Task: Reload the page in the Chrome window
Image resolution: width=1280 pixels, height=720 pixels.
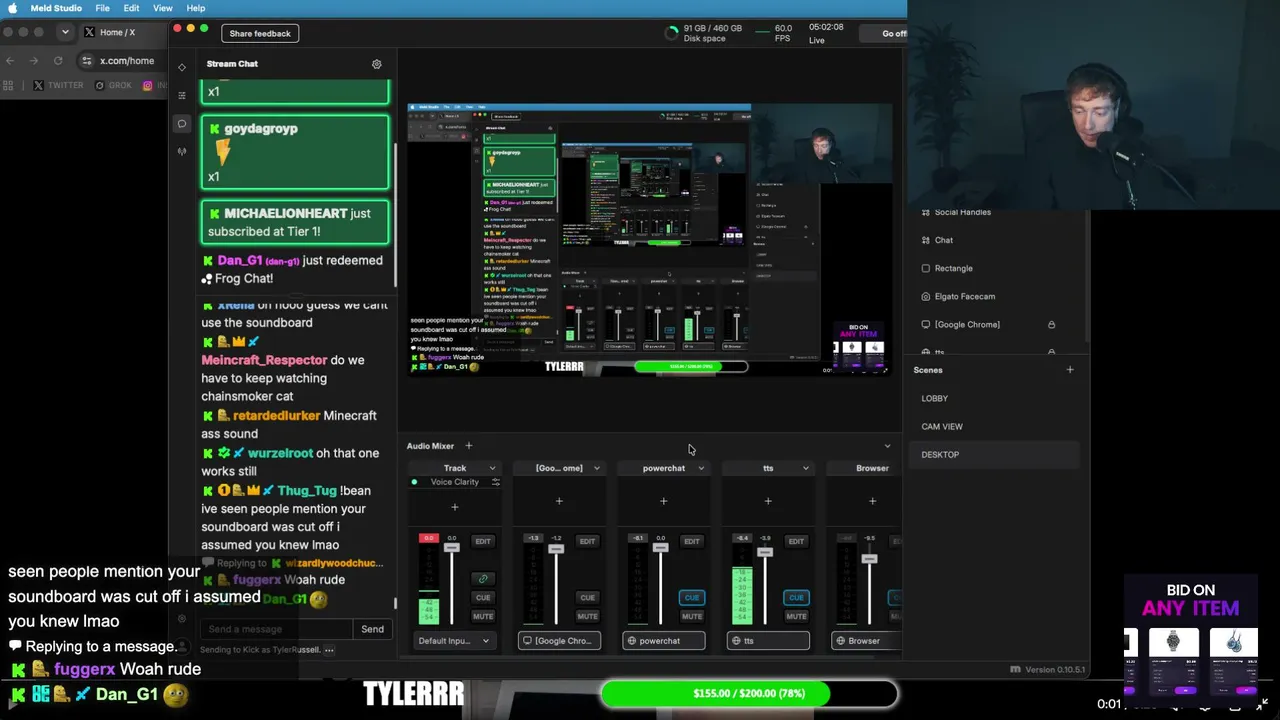Action: (58, 61)
